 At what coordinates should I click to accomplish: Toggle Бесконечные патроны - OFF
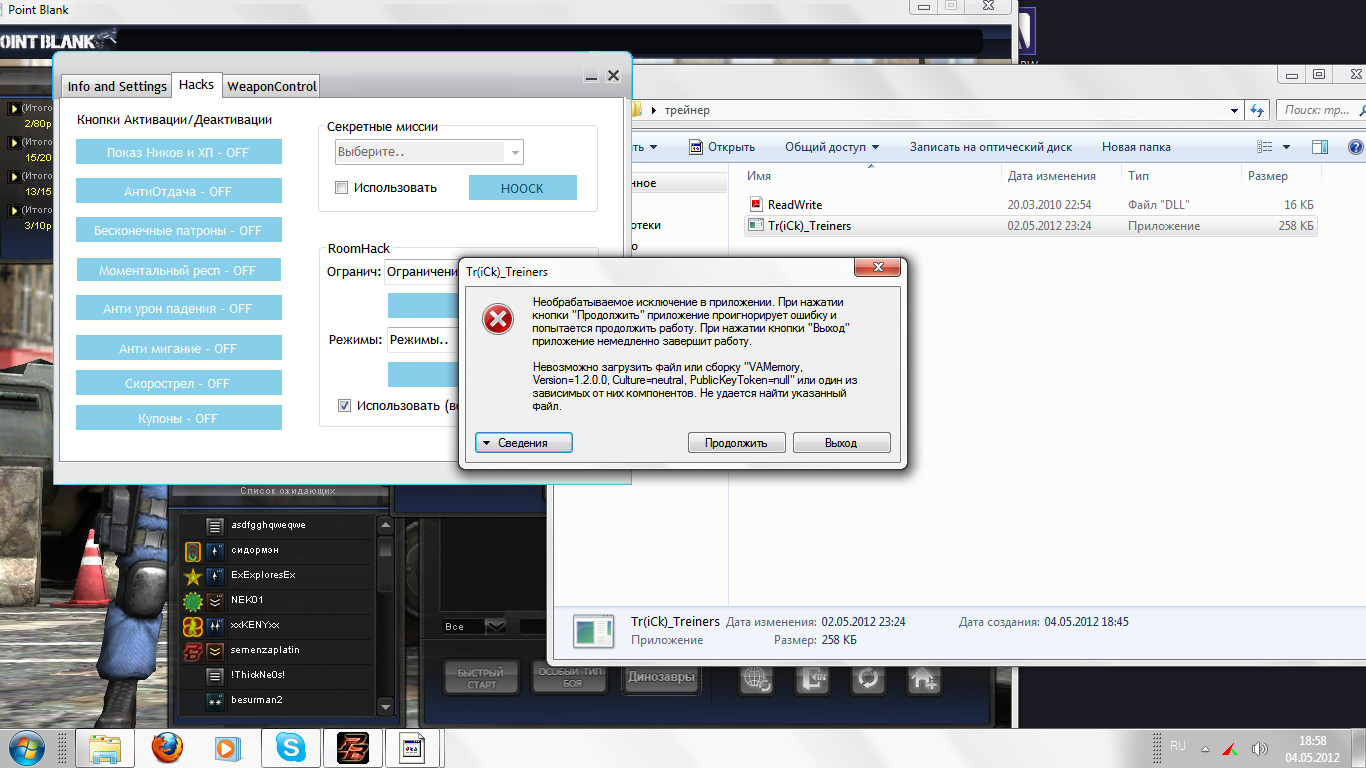pos(179,230)
